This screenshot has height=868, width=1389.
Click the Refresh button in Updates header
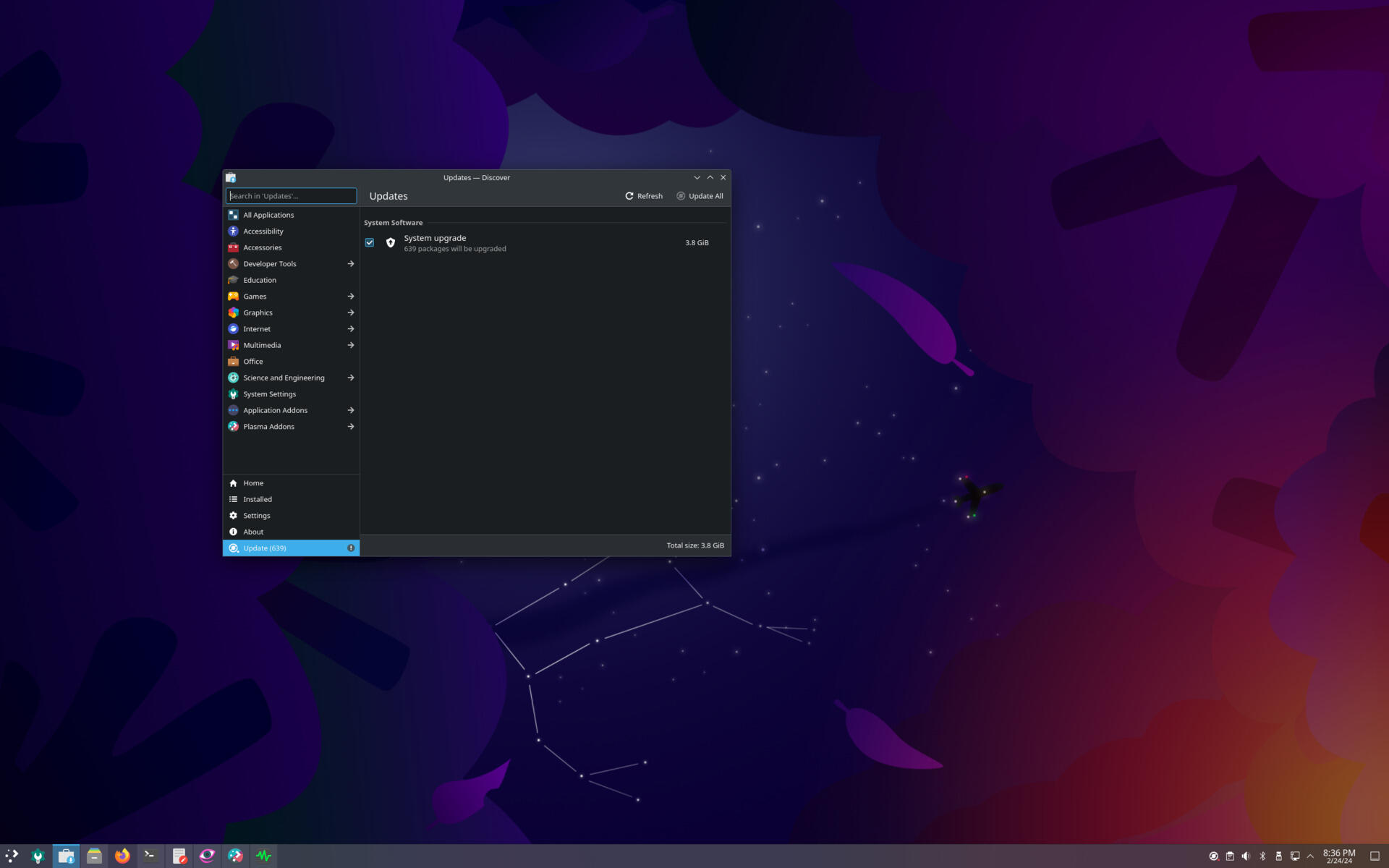click(x=644, y=196)
